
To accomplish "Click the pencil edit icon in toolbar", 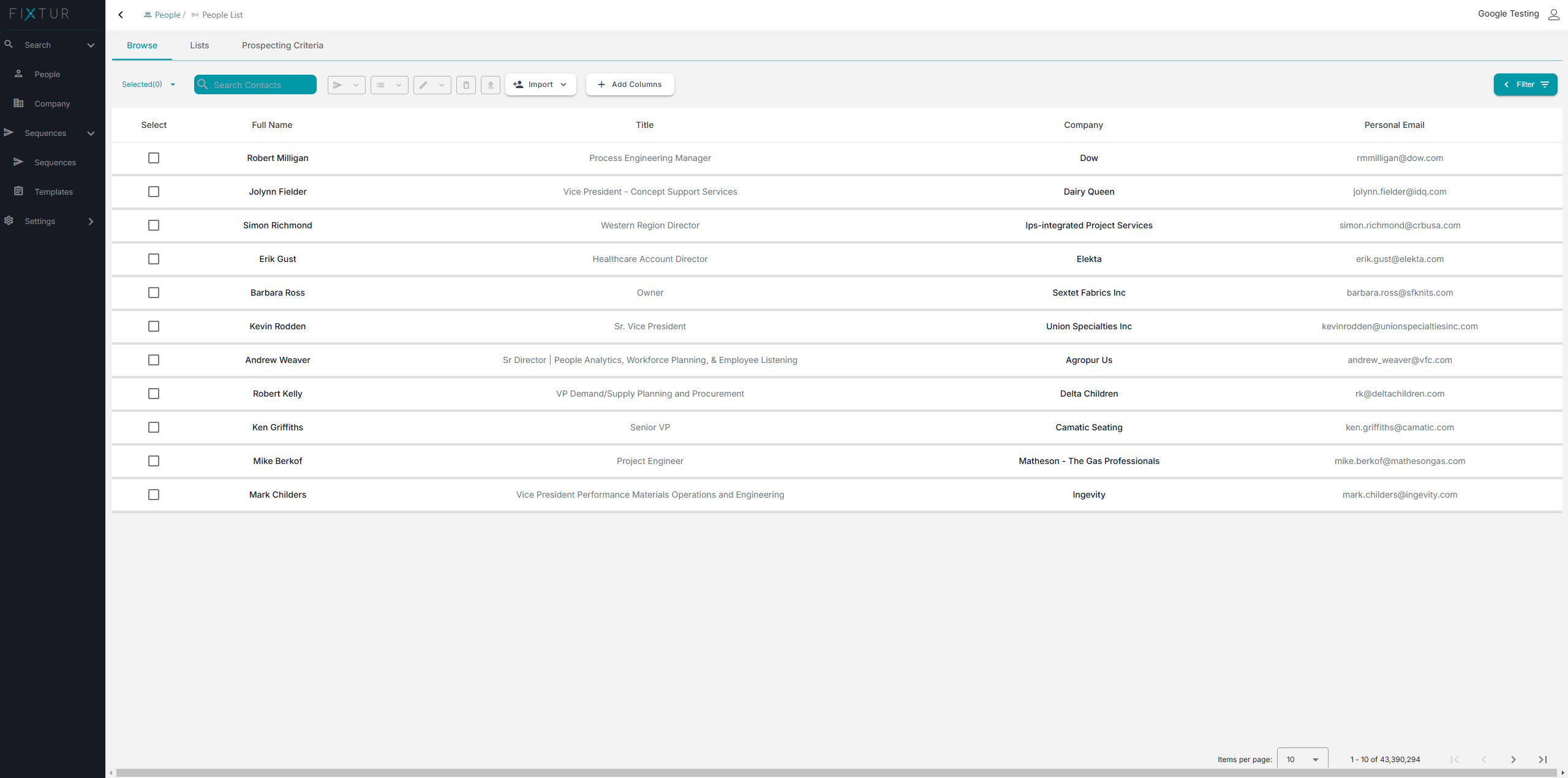I will pos(423,85).
